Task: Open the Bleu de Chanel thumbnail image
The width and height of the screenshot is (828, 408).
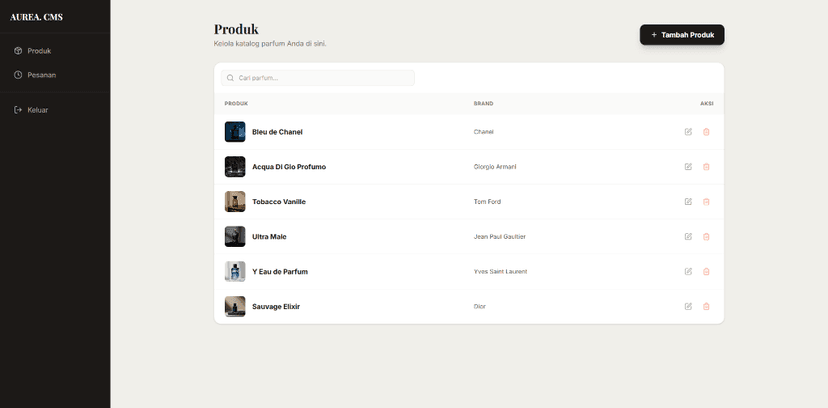Action: [235, 132]
